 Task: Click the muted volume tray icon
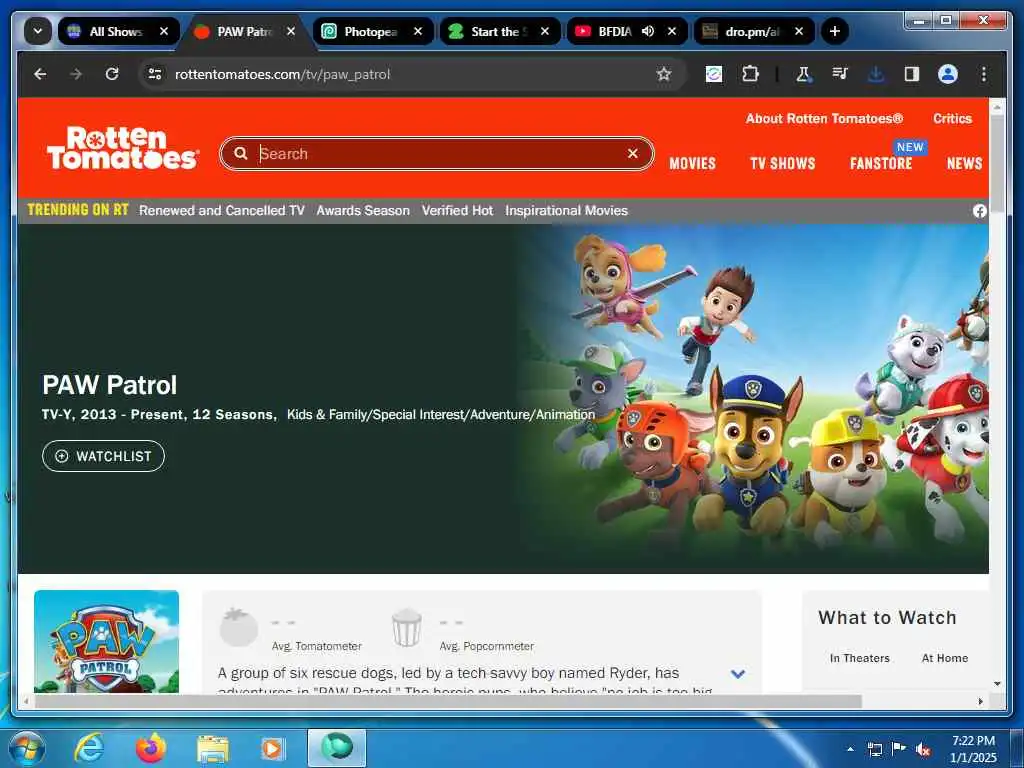pos(923,750)
